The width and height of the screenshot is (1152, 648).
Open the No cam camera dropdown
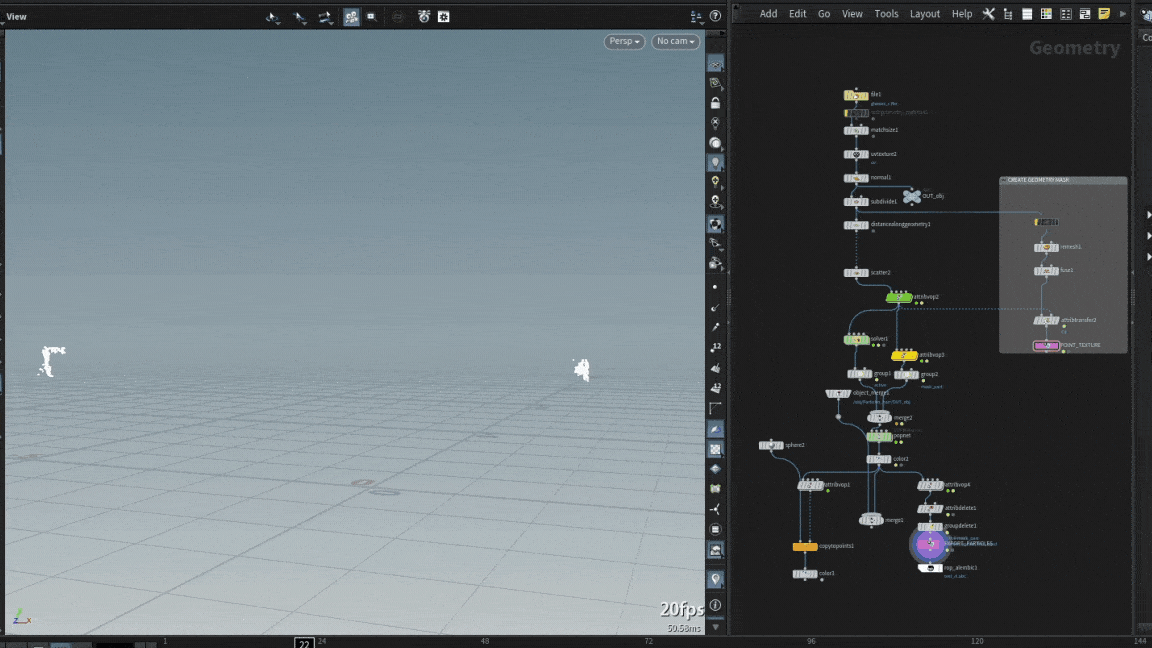point(675,41)
